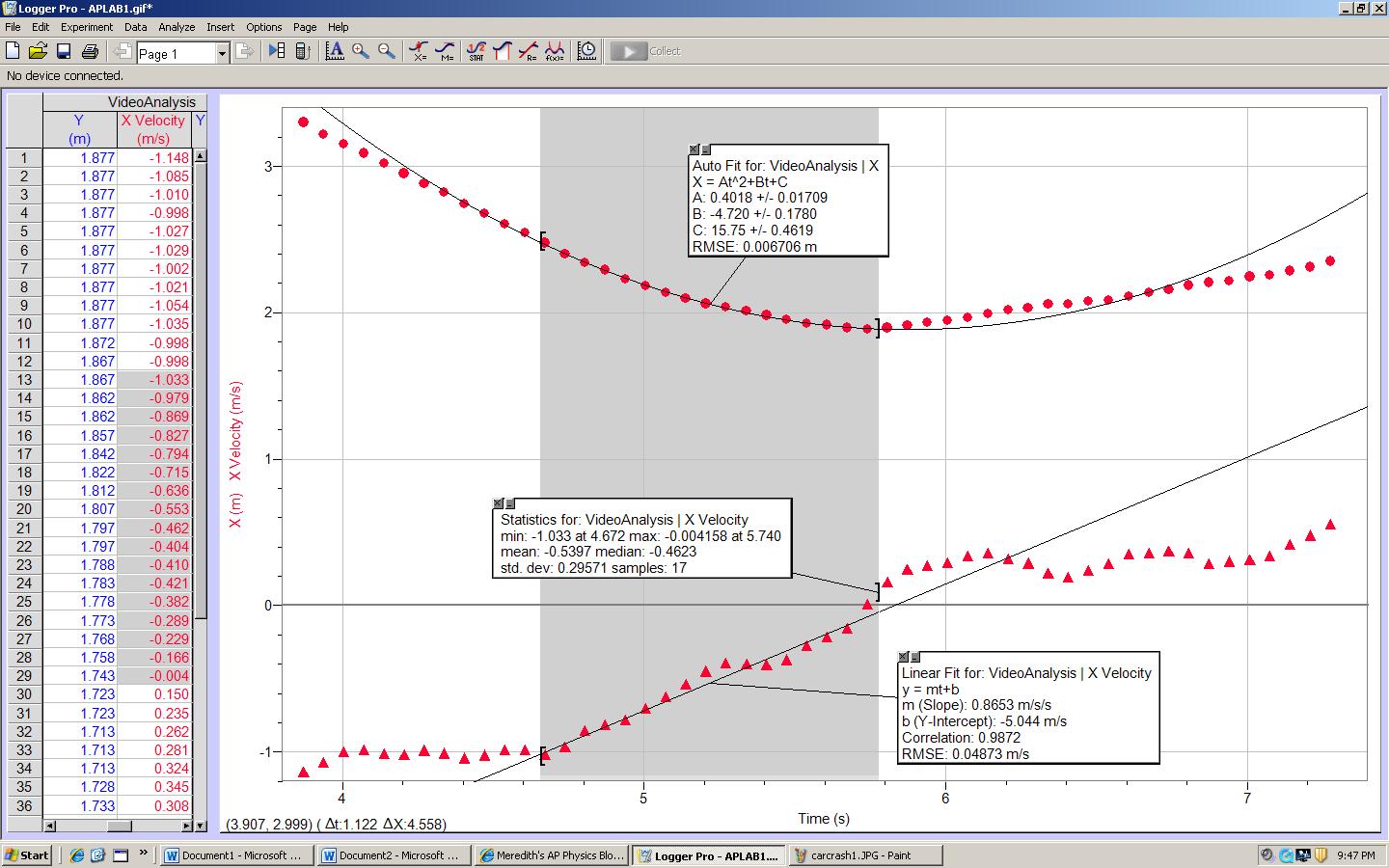1389x868 pixels.
Task: Apply Linear Fit (R=) tool
Action: [528, 51]
